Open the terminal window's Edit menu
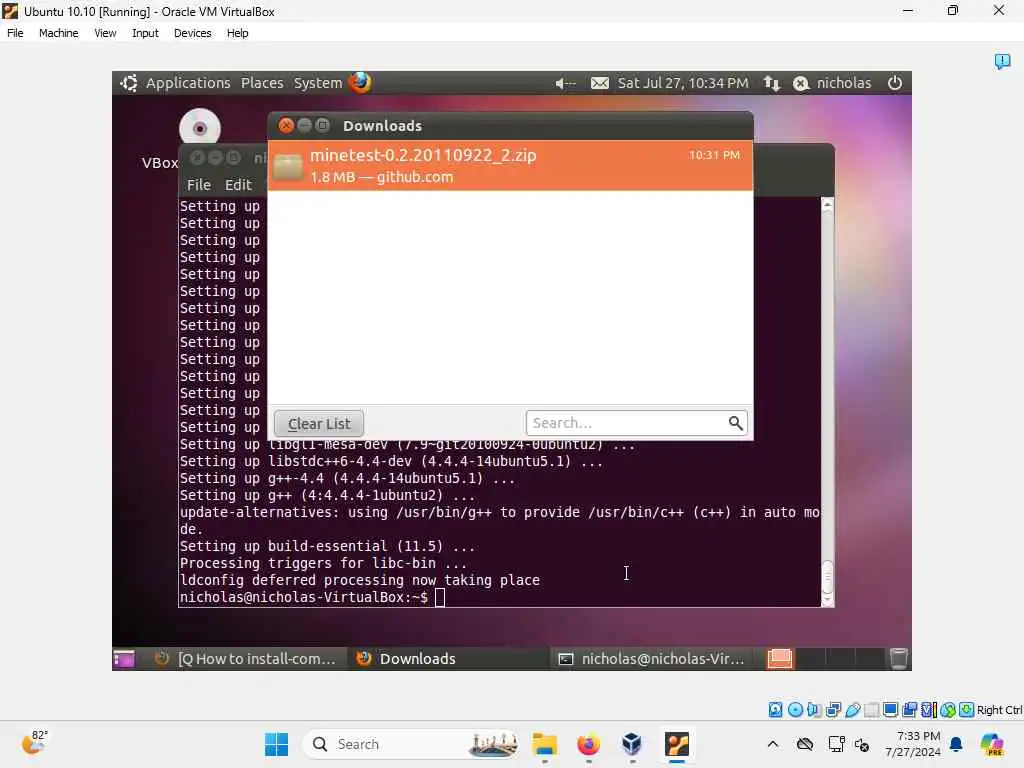 (238, 185)
